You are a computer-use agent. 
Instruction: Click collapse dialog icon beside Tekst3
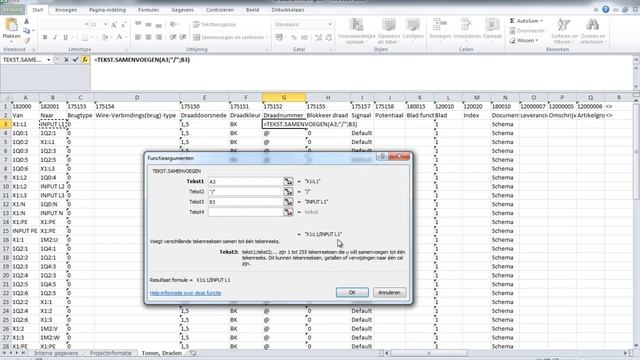pos(288,202)
